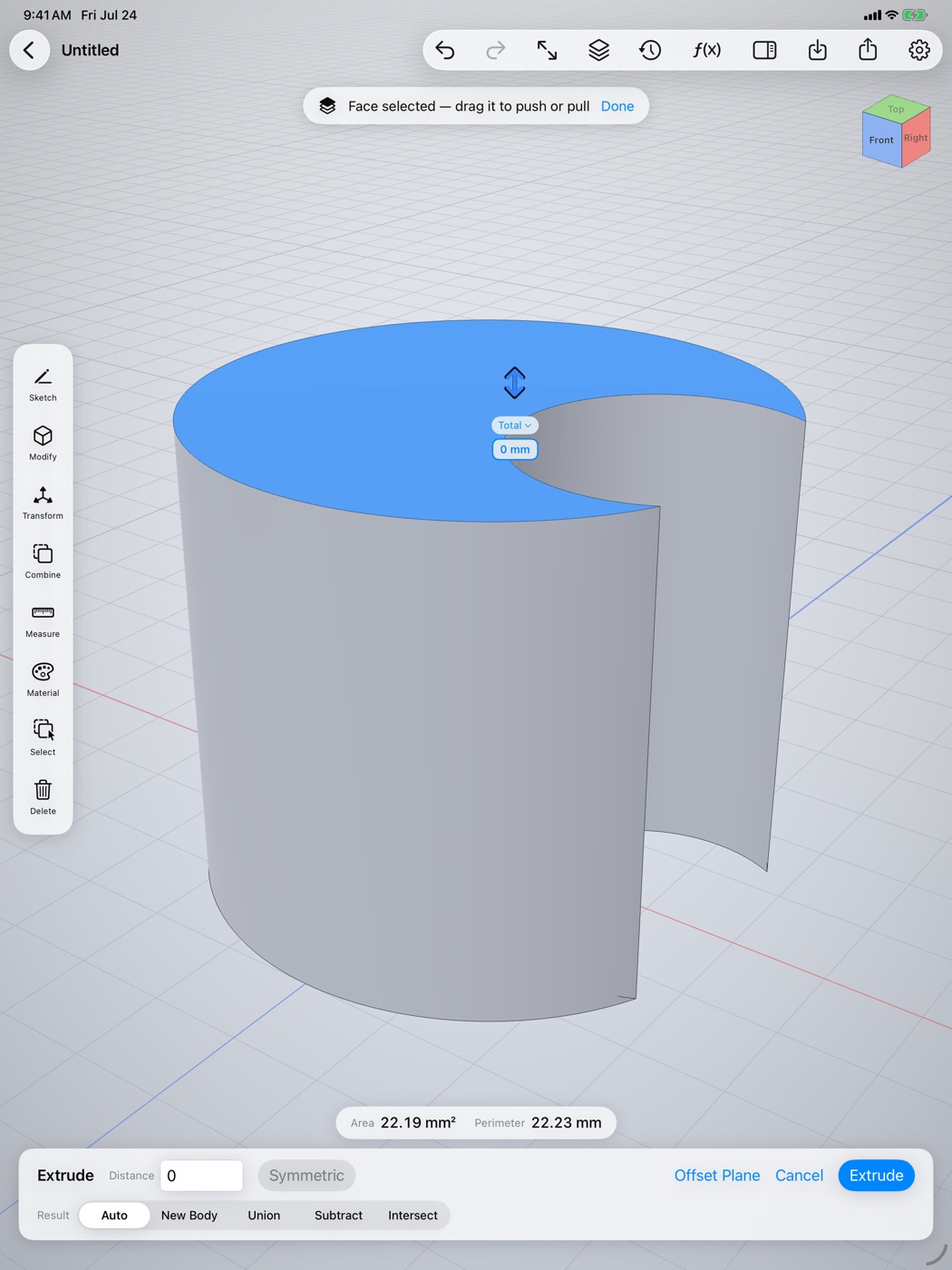Tap the diagonal expand arrows icon
Image resolution: width=952 pixels, height=1270 pixels.
547,50
